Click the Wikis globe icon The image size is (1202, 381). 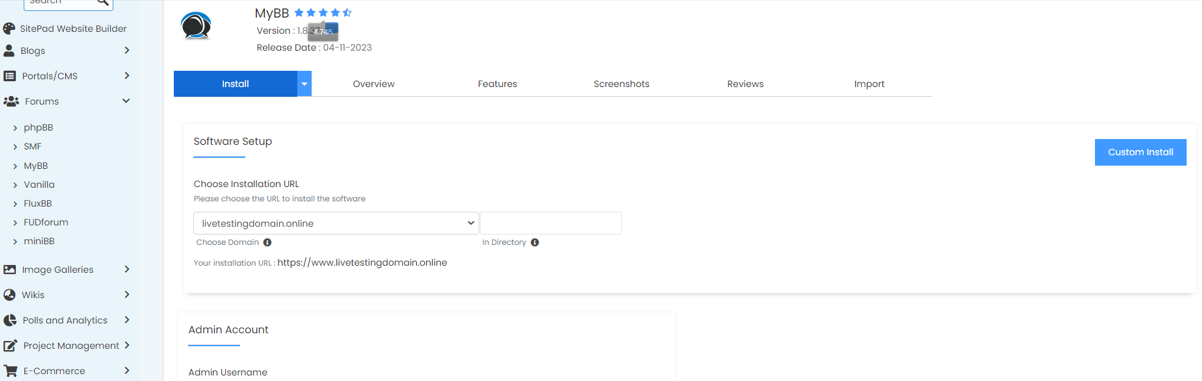(x=9, y=295)
